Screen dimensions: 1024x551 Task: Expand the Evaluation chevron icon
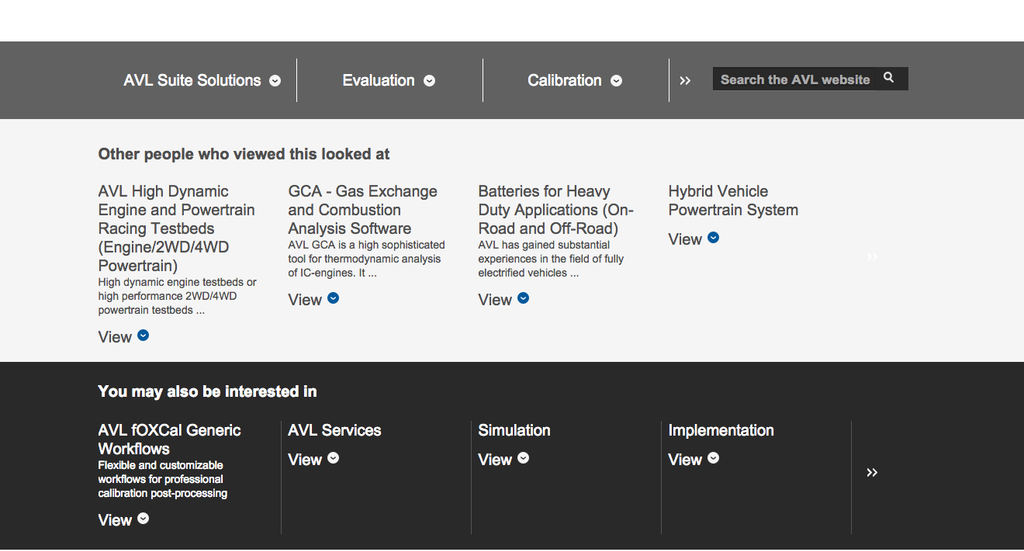click(x=429, y=81)
